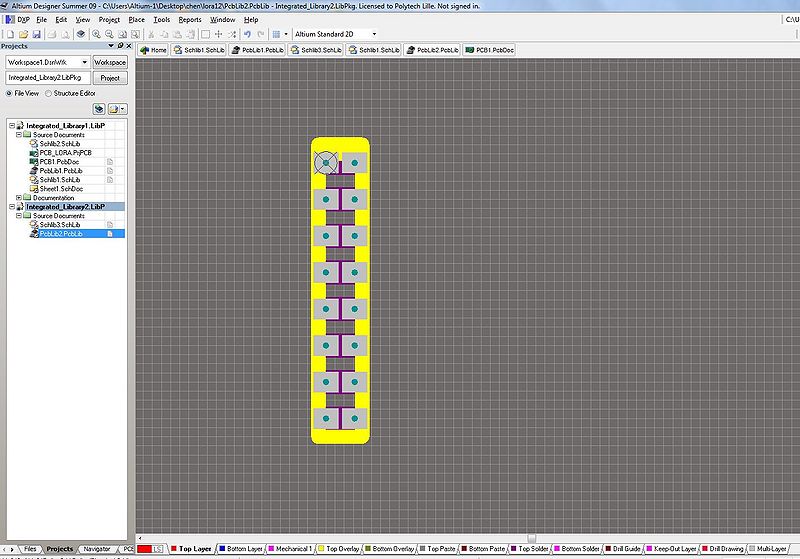
Task: Collapse the Integrated_Library1.LibP project node
Action: coord(10,125)
